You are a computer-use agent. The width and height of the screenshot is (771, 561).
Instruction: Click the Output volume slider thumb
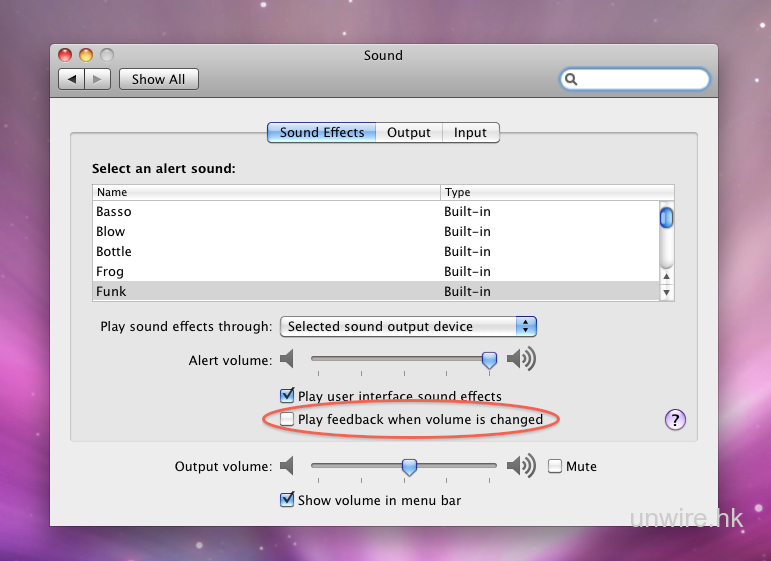pos(409,466)
